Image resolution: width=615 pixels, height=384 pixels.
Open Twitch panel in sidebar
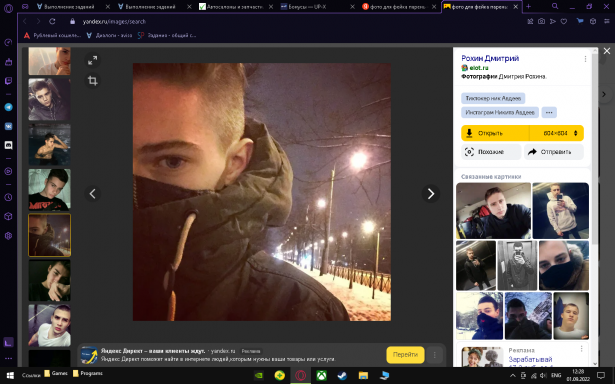[x=8, y=81]
